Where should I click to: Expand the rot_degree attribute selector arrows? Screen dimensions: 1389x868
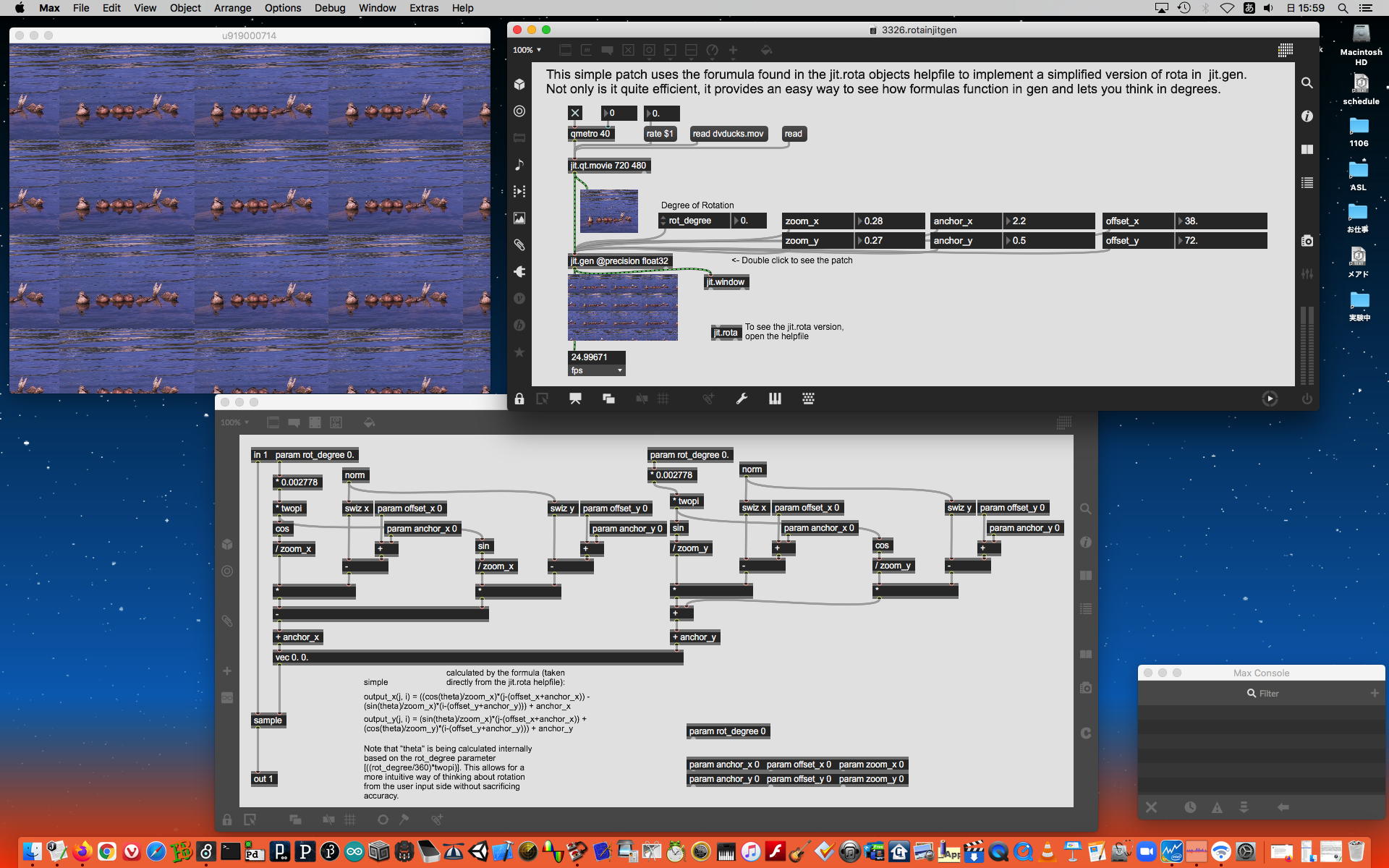tap(663, 221)
